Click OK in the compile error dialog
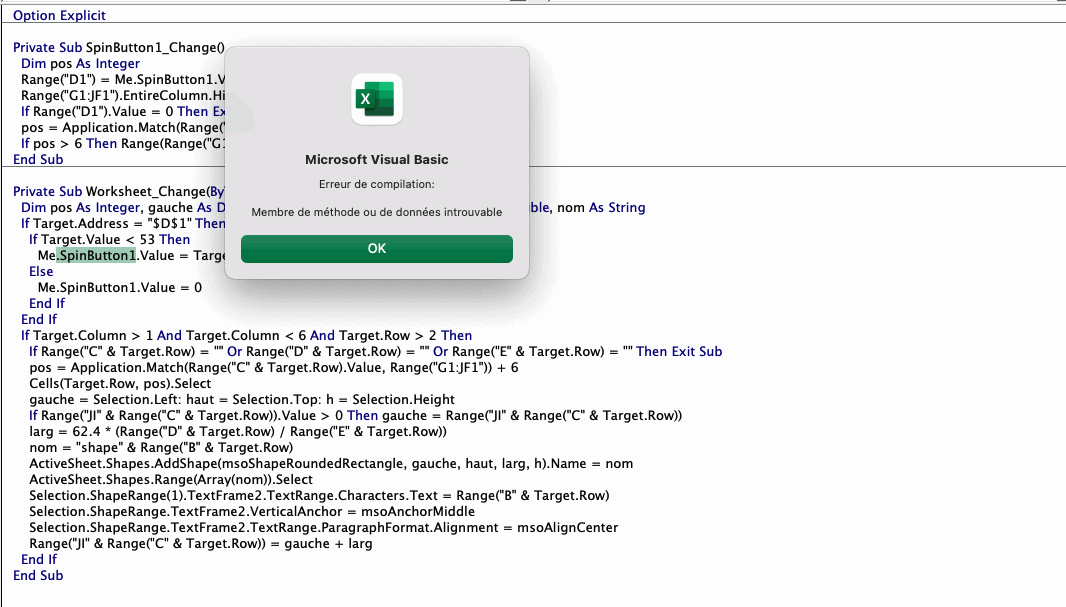The width and height of the screenshot is (1066, 607). pos(377,249)
